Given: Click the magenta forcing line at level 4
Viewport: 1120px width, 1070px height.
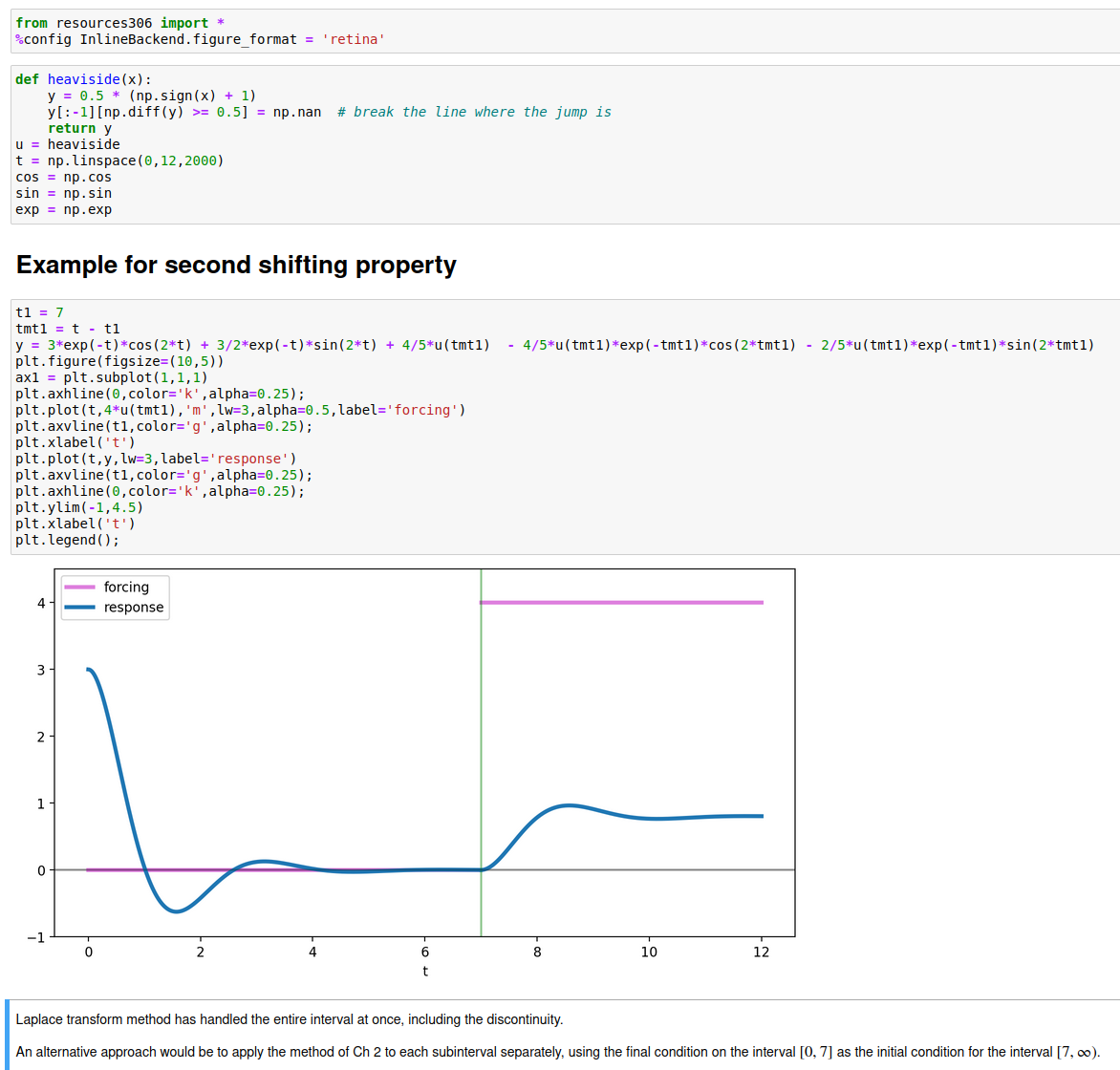Looking at the screenshot, I should pos(621,602).
